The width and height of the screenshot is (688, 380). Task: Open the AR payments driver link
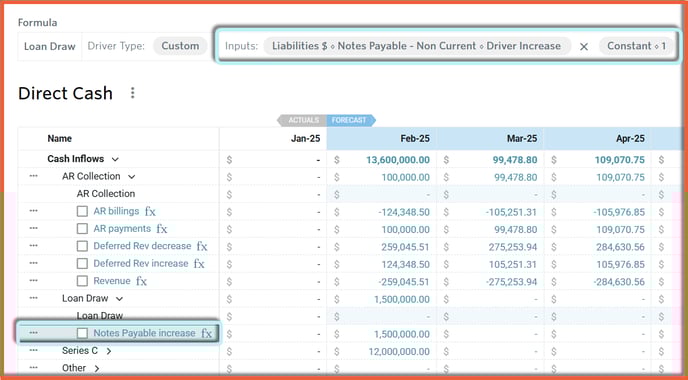tap(122, 229)
